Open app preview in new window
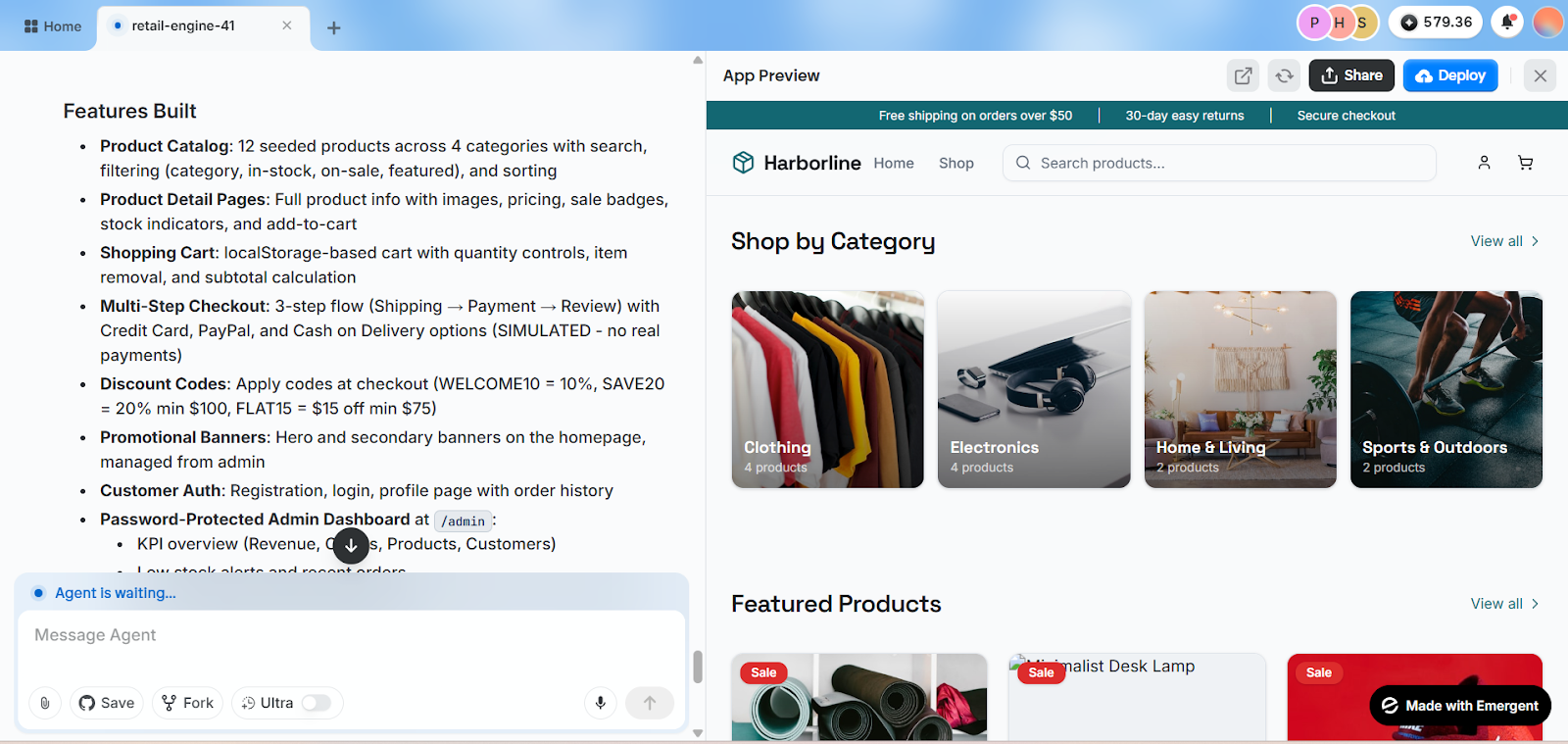The height and width of the screenshot is (744, 1568). 1243,75
